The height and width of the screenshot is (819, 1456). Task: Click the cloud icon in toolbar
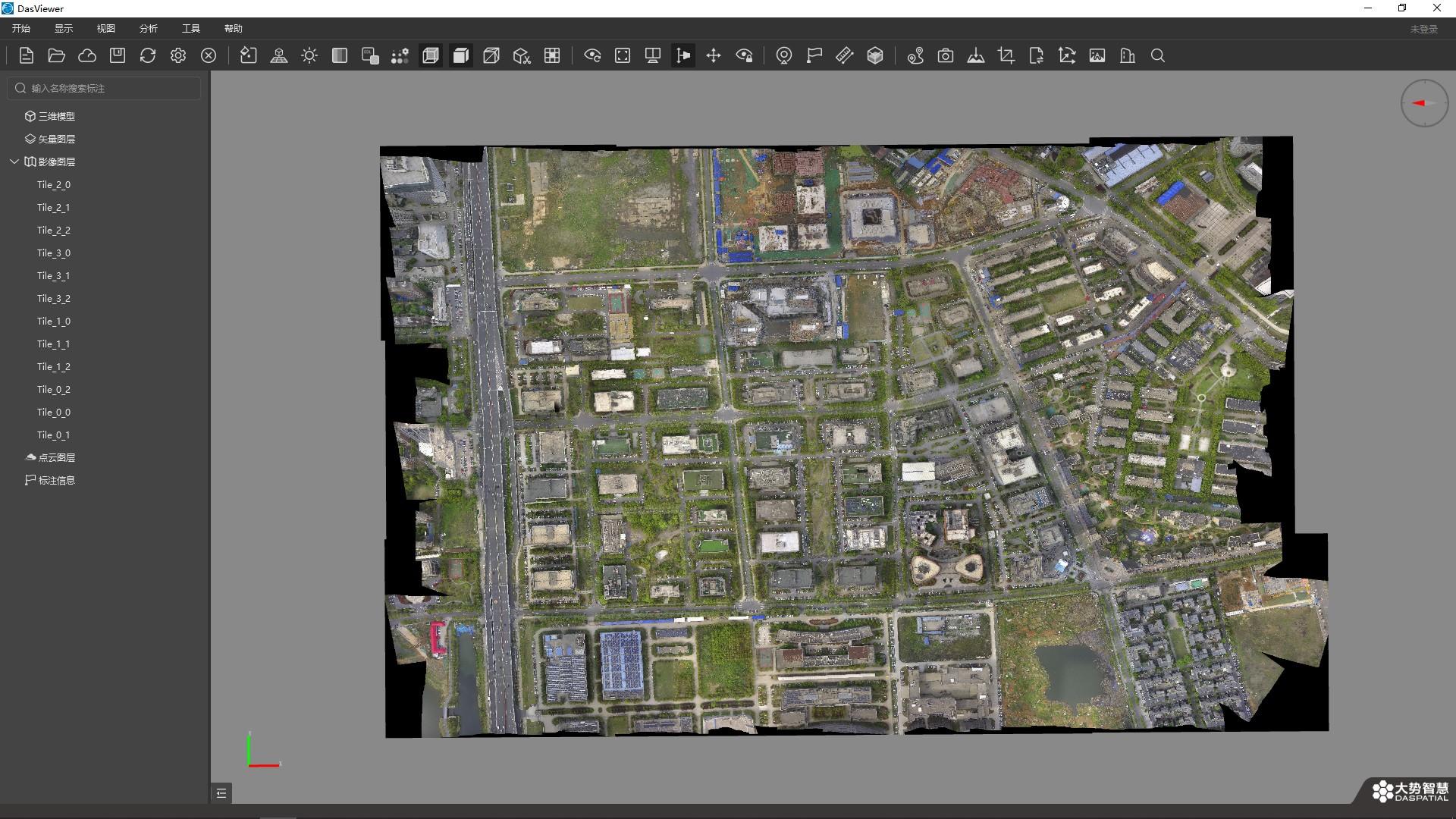87,55
